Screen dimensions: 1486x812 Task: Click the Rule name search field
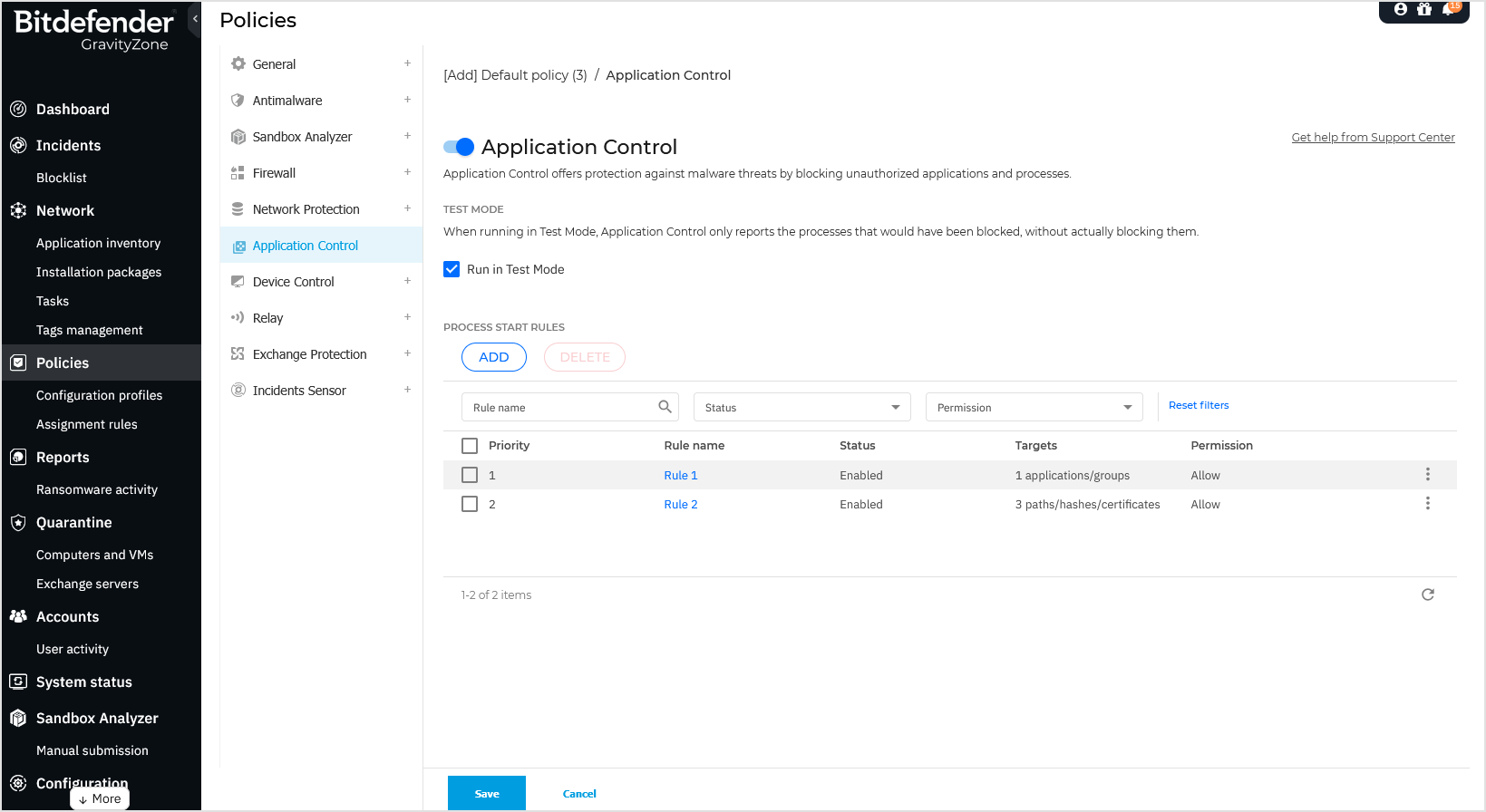pyautogui.click(x=570, y=407)
